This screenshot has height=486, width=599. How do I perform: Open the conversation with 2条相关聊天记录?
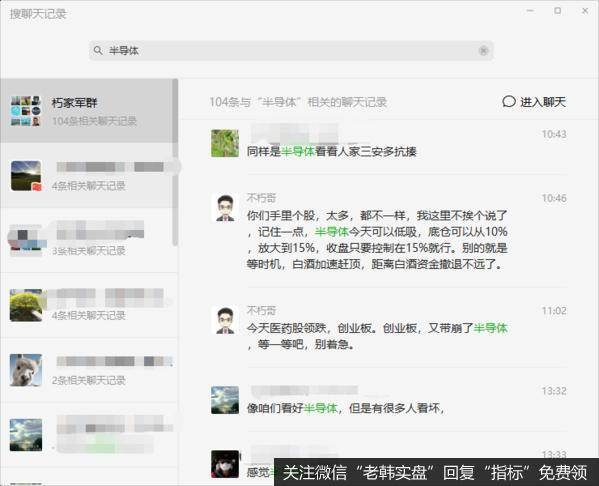pos(89,370)
